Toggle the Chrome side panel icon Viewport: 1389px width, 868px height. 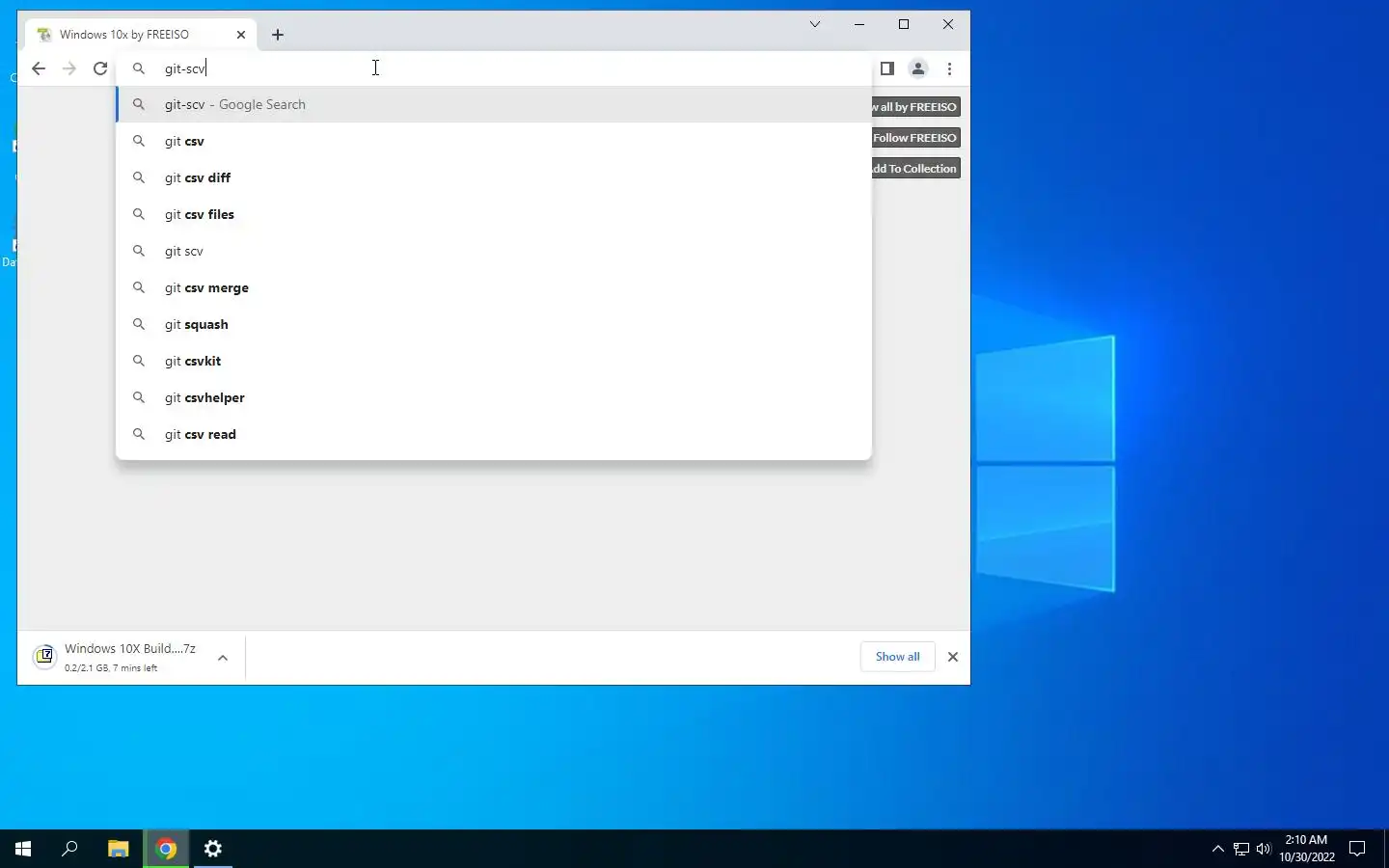click(x=887, y=68)
